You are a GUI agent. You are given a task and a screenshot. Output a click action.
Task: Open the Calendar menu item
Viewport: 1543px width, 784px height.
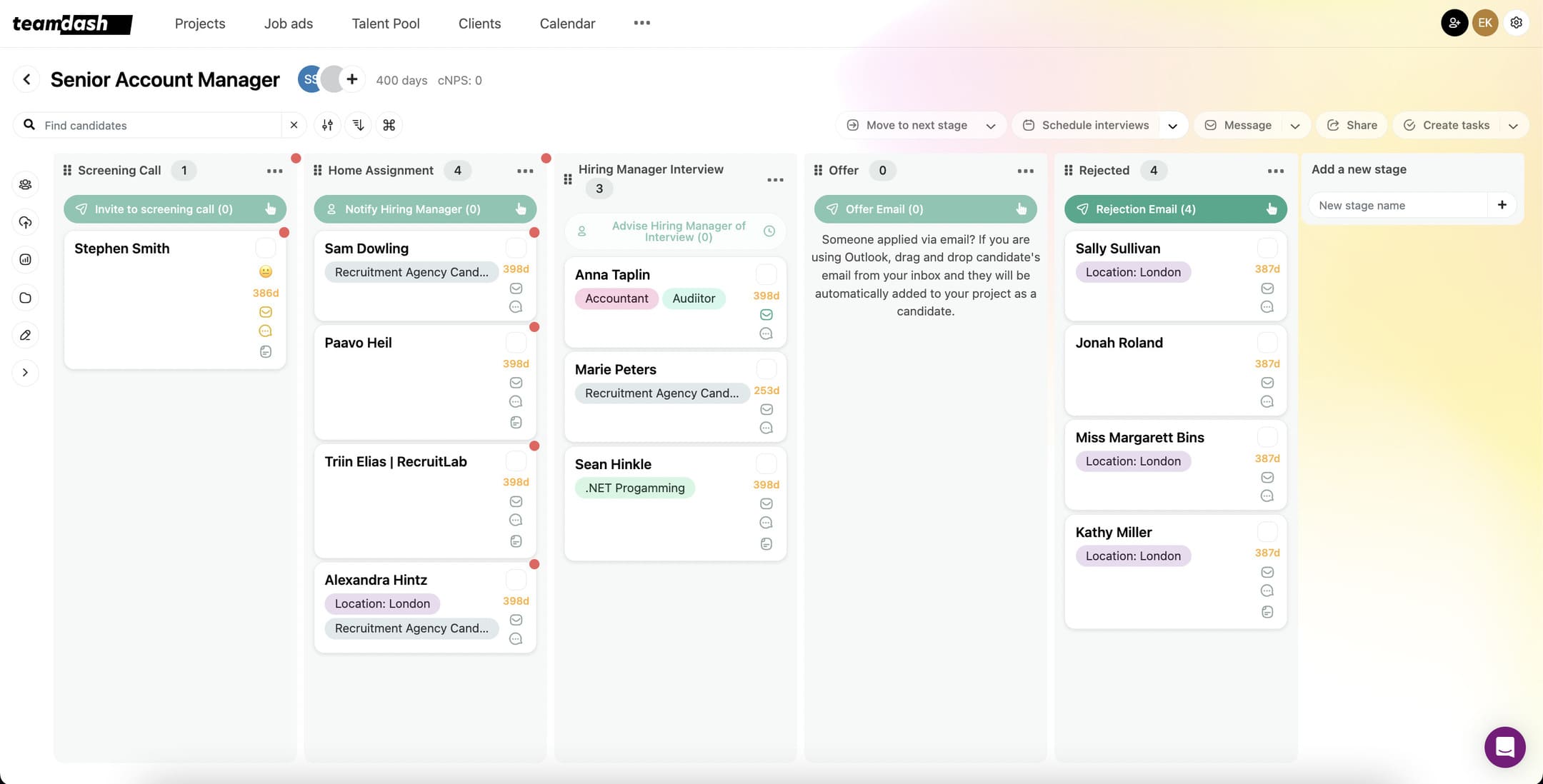[567, 24]
